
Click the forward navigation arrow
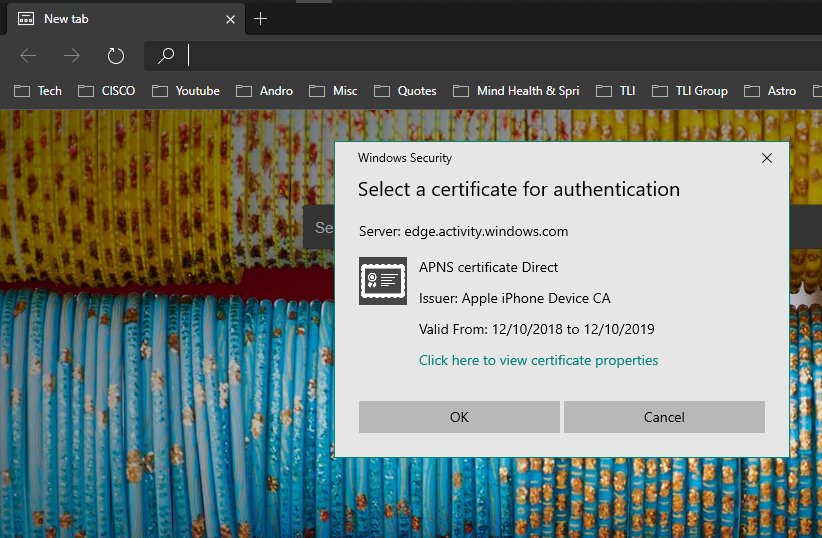point(72,56)
